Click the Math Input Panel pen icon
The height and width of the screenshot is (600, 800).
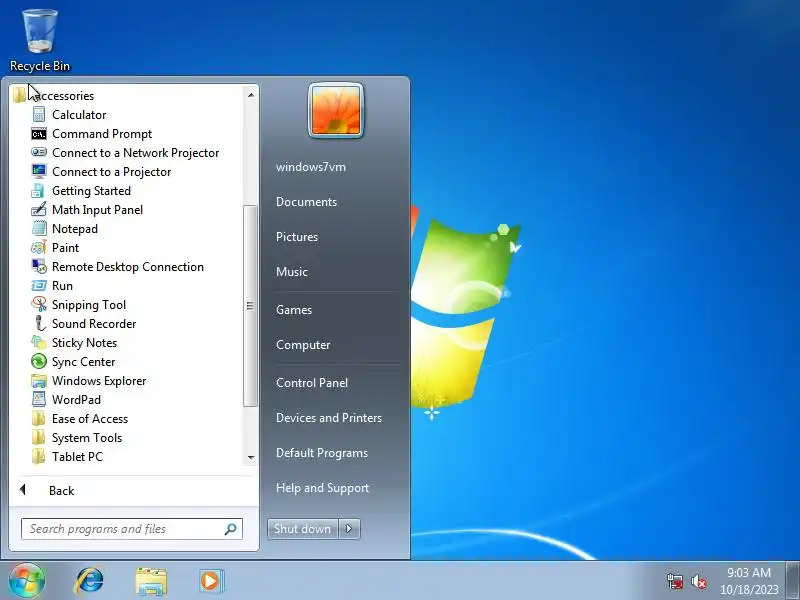point(39,210)
